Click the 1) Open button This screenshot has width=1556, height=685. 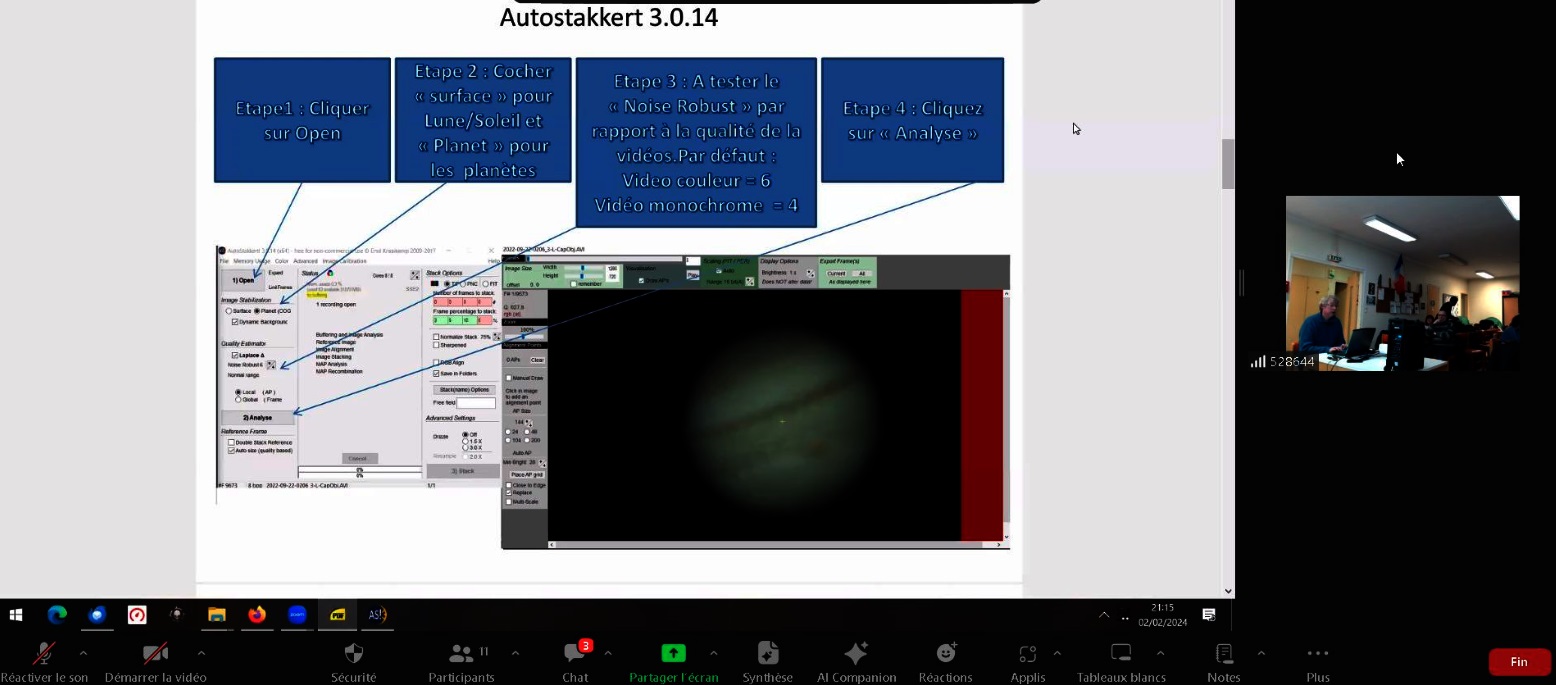242,280
